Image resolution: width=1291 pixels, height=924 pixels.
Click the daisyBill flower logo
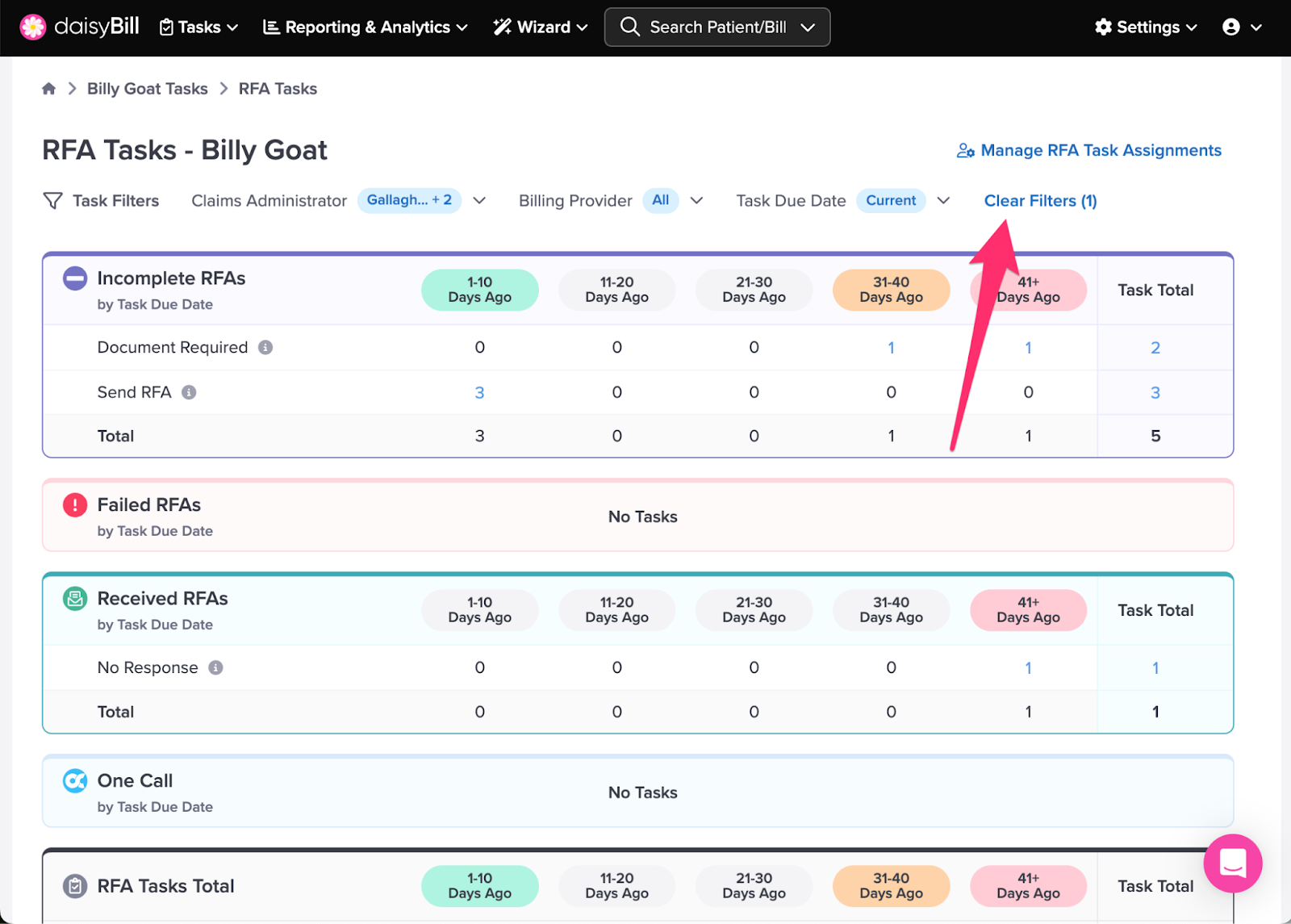pos(32,27)
